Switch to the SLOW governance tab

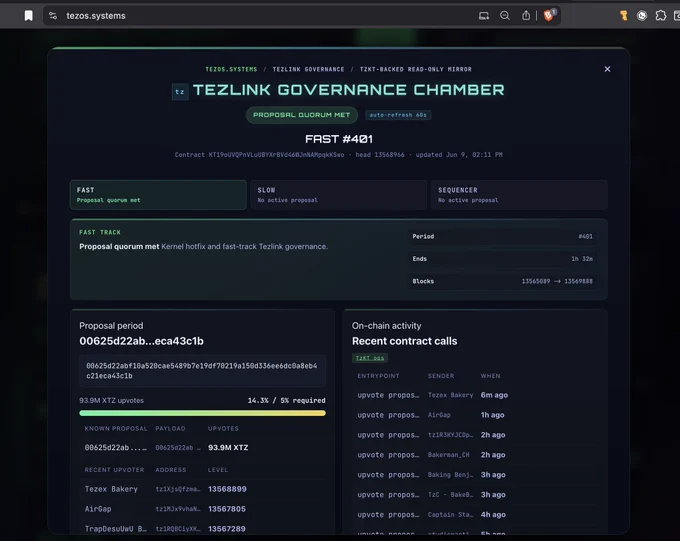pyautogui.click(x=339, y=195)
